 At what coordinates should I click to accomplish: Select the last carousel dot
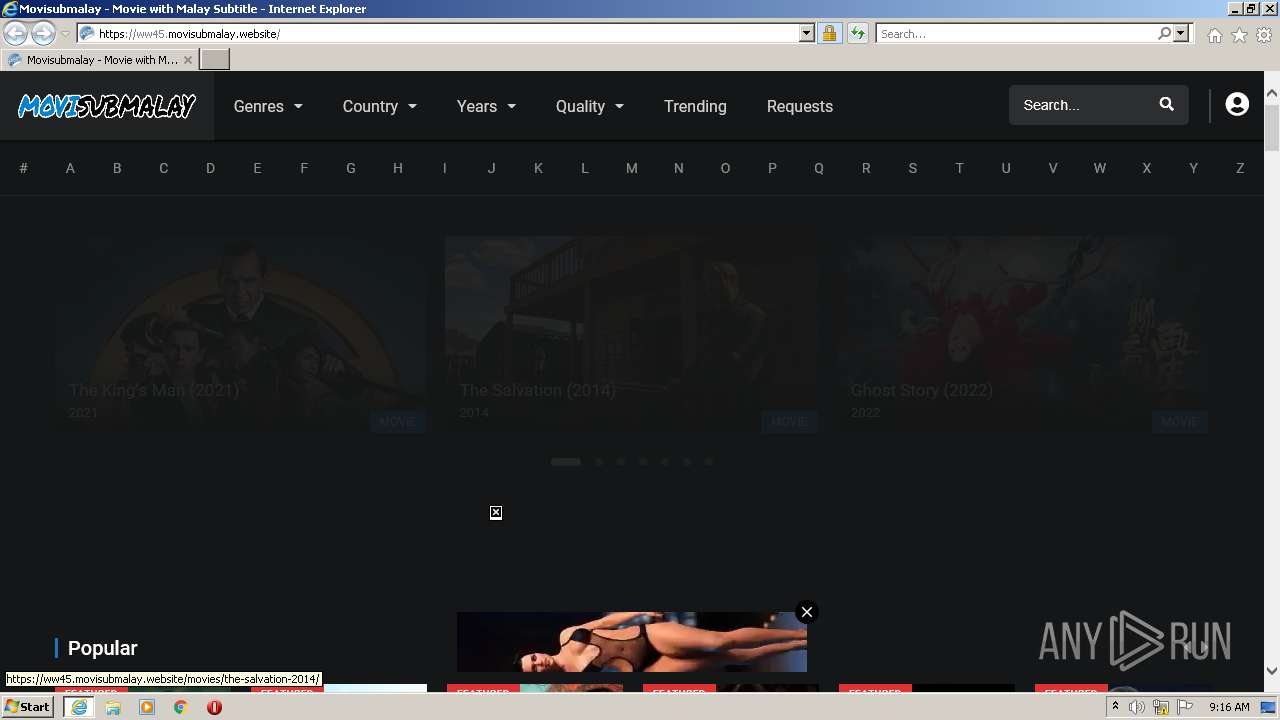(709, 462)
